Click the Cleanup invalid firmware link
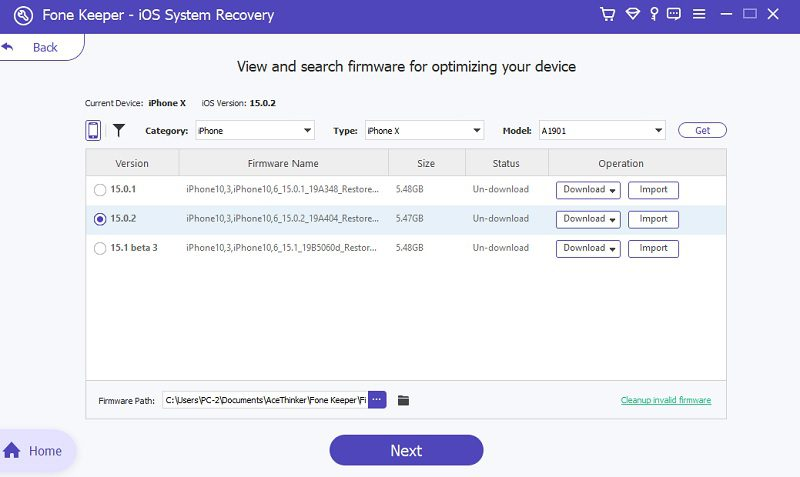 click(x=665, y=400)
